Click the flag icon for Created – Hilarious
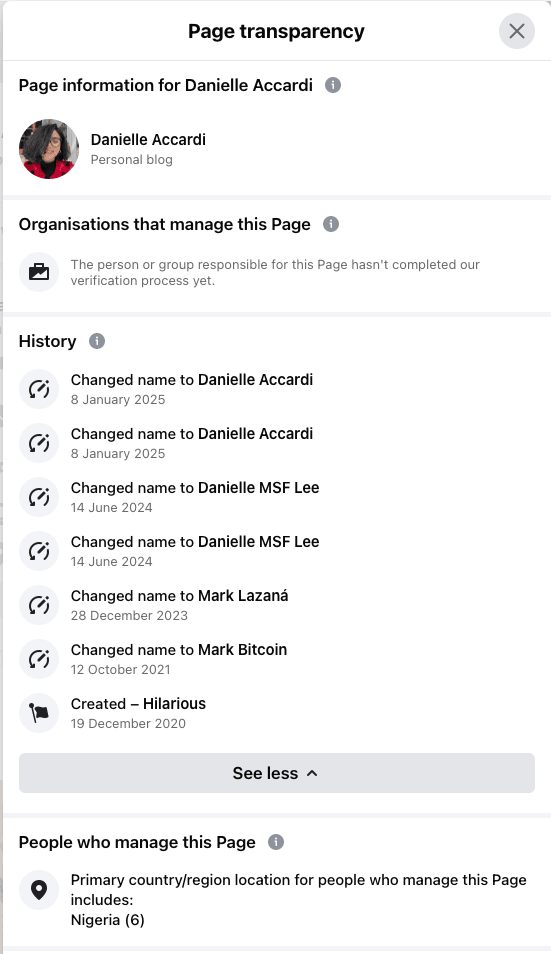The image size is (551, 954). pos(39,713)
